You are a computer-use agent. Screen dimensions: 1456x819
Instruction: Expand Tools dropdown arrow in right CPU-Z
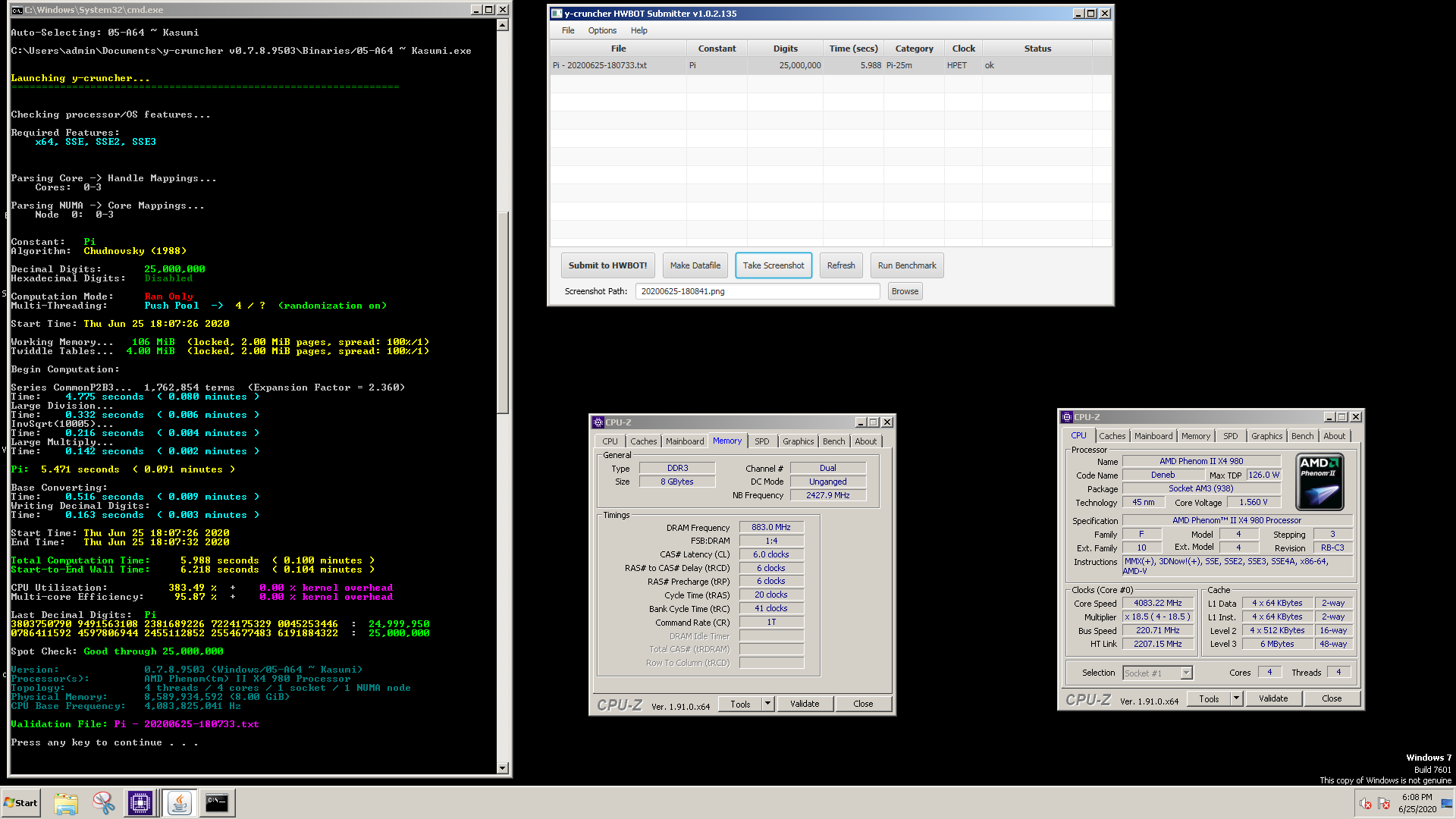(x=1236, y=698)
